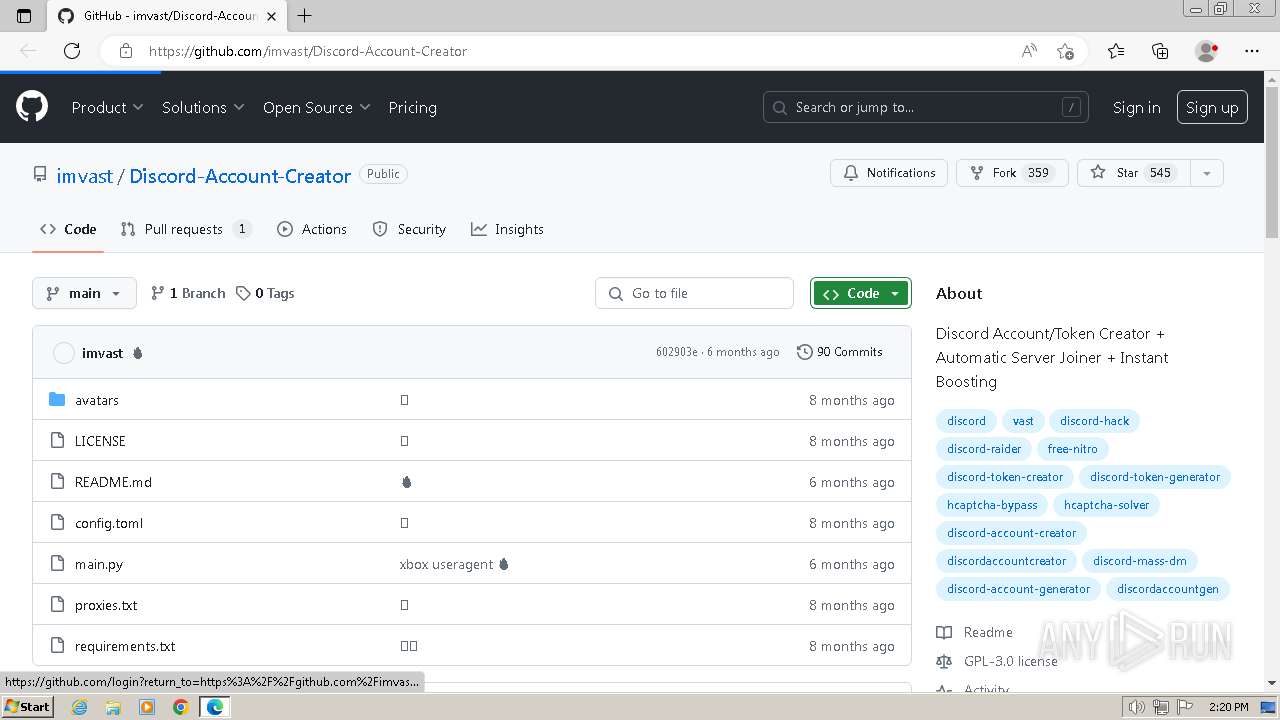Open Internet Explorer from the taskbar
The image size is (1280, 720).
(80, 707)
